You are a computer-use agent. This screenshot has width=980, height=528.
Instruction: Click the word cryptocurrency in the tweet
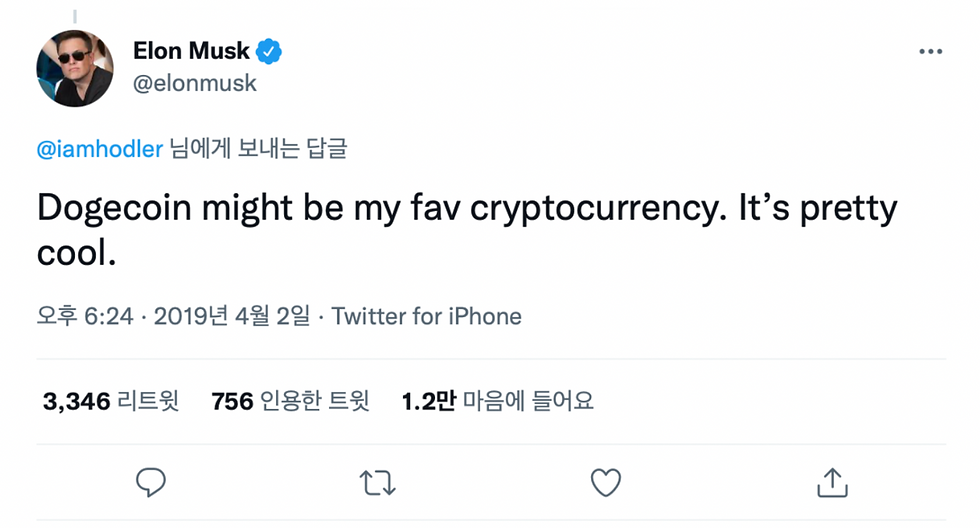pos(587,209)
